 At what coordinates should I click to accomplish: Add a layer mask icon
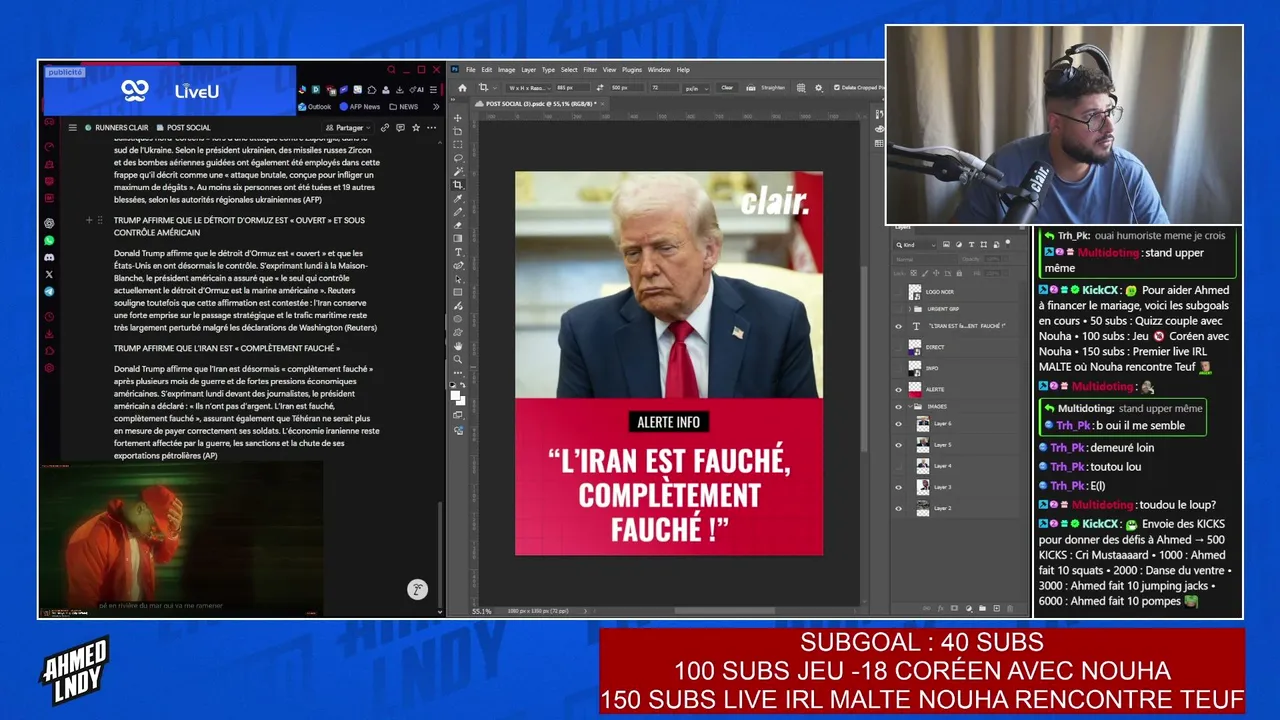pyautogui.click(x=954, y=607)
